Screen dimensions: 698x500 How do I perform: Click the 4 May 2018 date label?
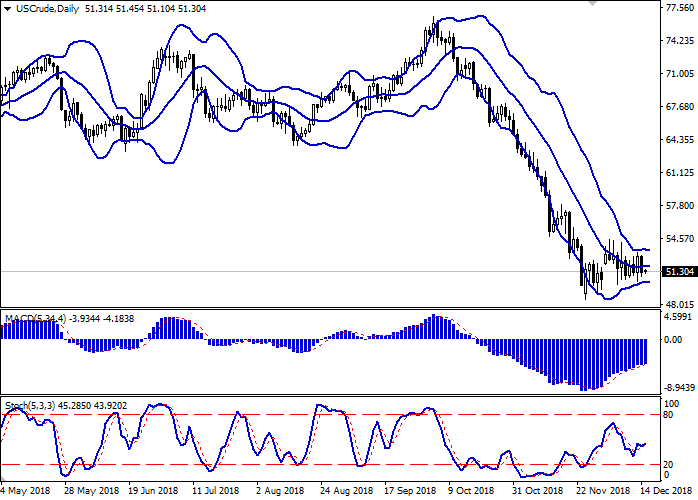click(x=27, y=491)
